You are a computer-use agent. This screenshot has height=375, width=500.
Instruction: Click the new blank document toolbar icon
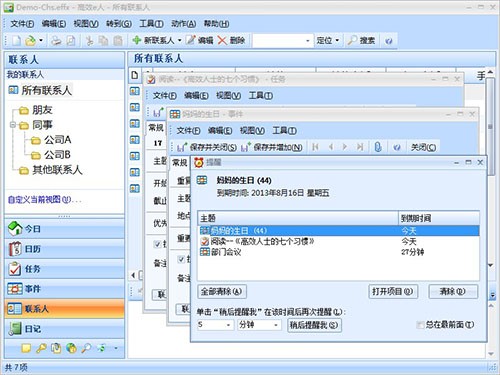(x=16, y=41)
